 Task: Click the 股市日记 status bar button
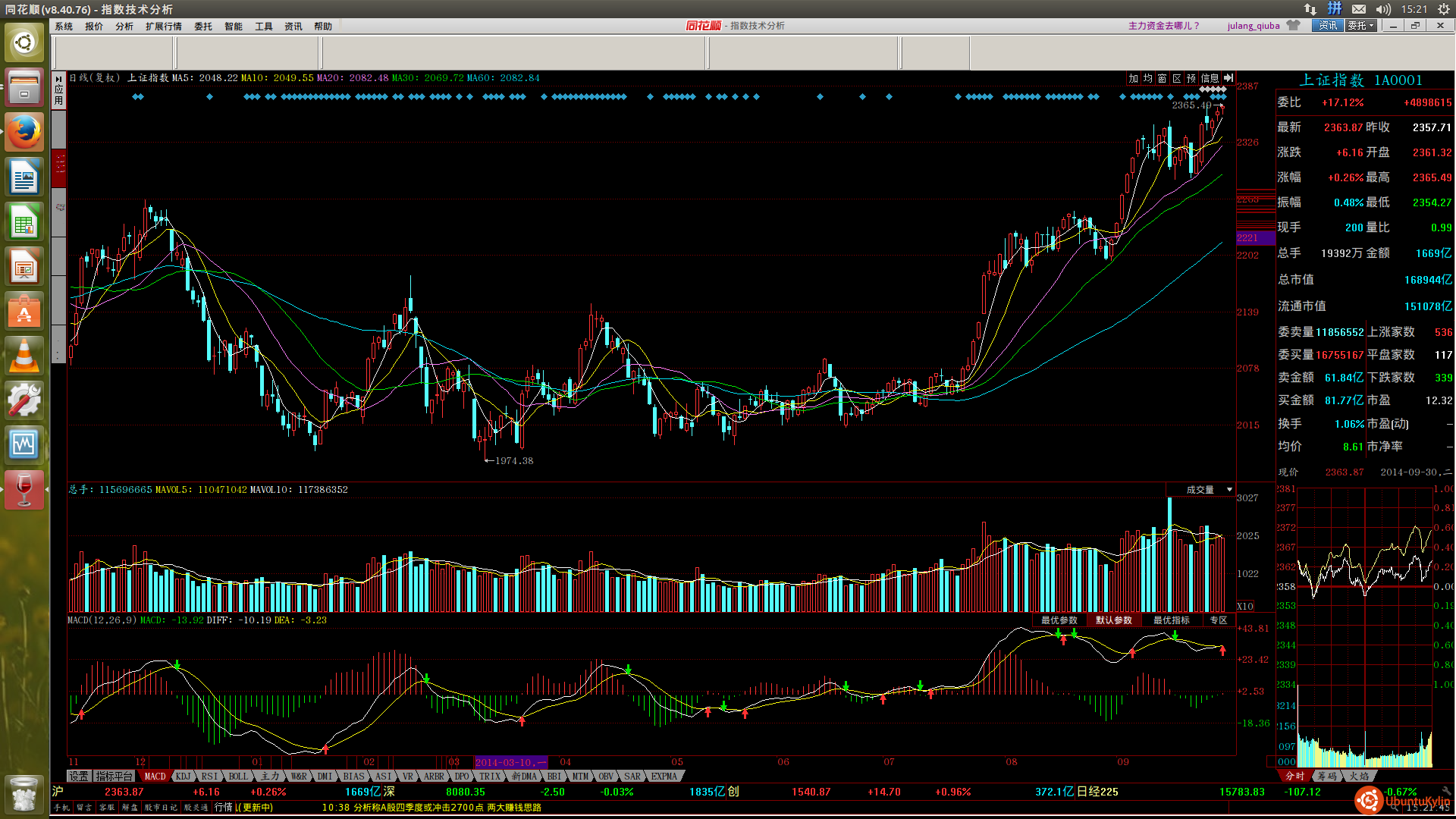click(x=160, y=808)
